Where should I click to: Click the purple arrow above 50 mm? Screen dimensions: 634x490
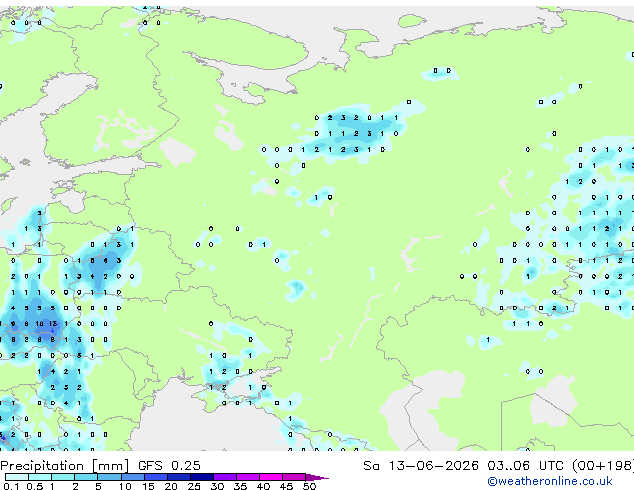pyautogui.click(x=317, y=477)
